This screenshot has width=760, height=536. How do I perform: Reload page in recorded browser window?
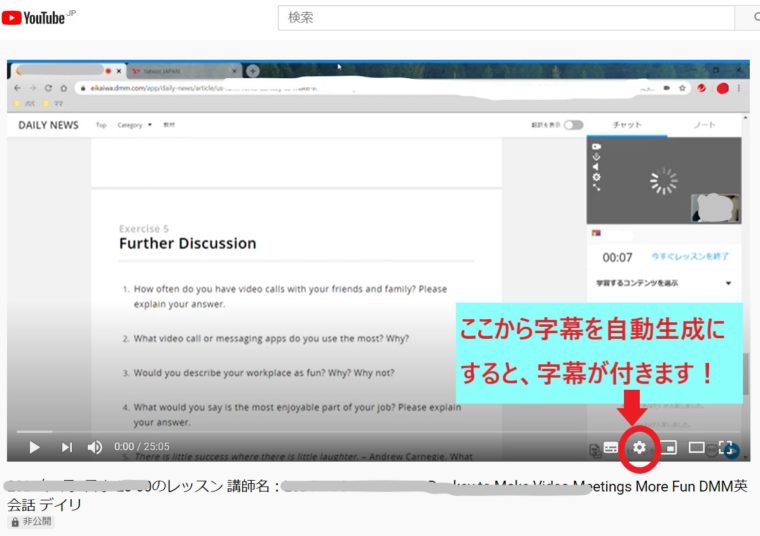point(48,88)
